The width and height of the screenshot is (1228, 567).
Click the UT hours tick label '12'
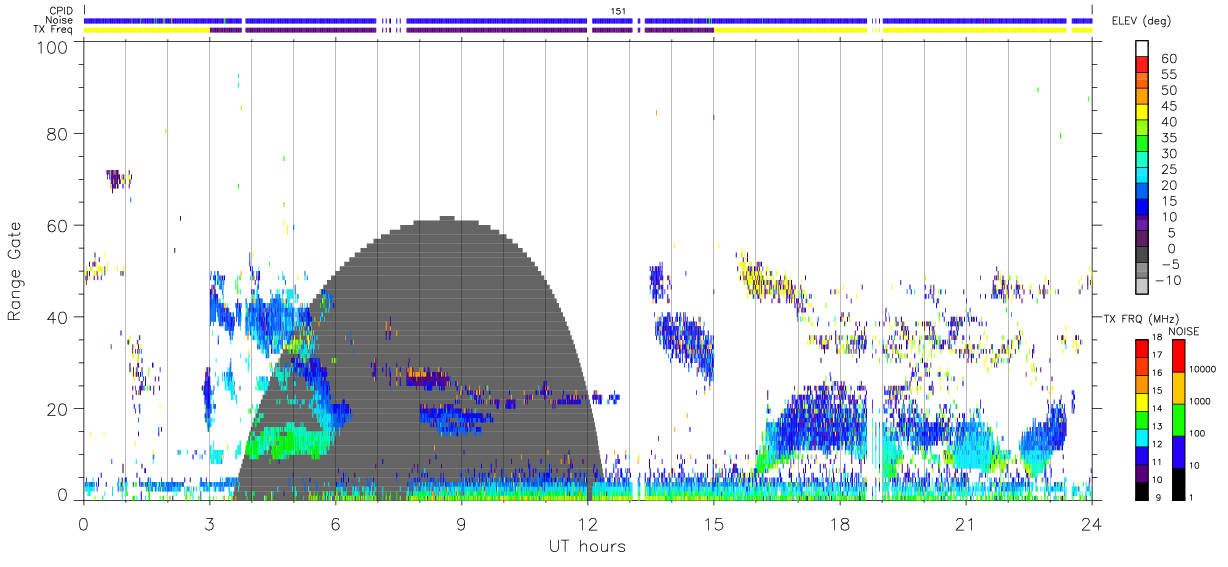click(x=587, y=525)
